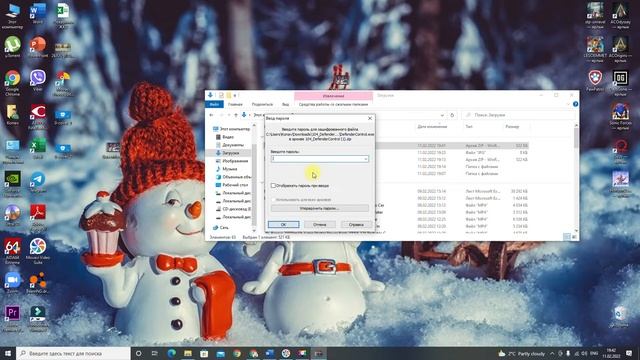Switch to the View ribbon tab
640x360 pixels.
click(285, 104)
